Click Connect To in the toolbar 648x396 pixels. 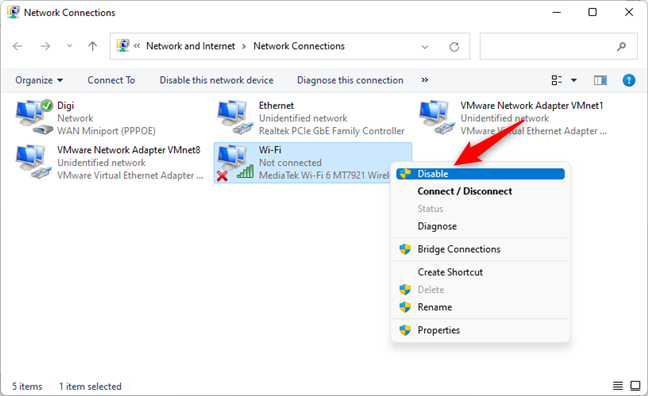point(111,80)
